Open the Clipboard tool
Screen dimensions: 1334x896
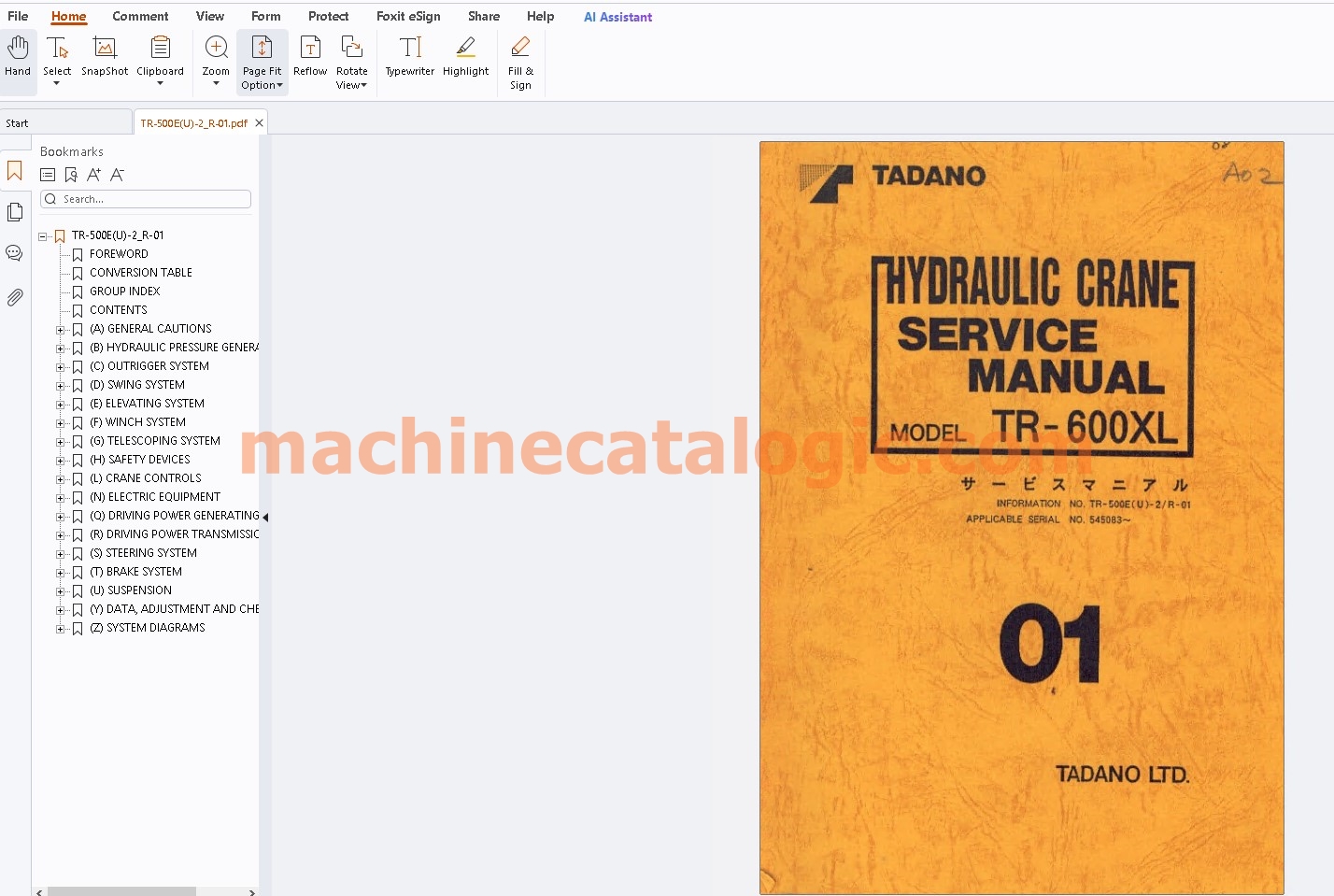(x=160, y=55)
